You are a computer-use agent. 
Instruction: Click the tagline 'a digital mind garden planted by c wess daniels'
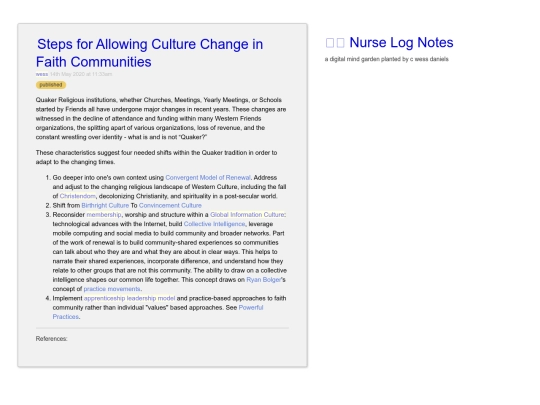(386, 59)
